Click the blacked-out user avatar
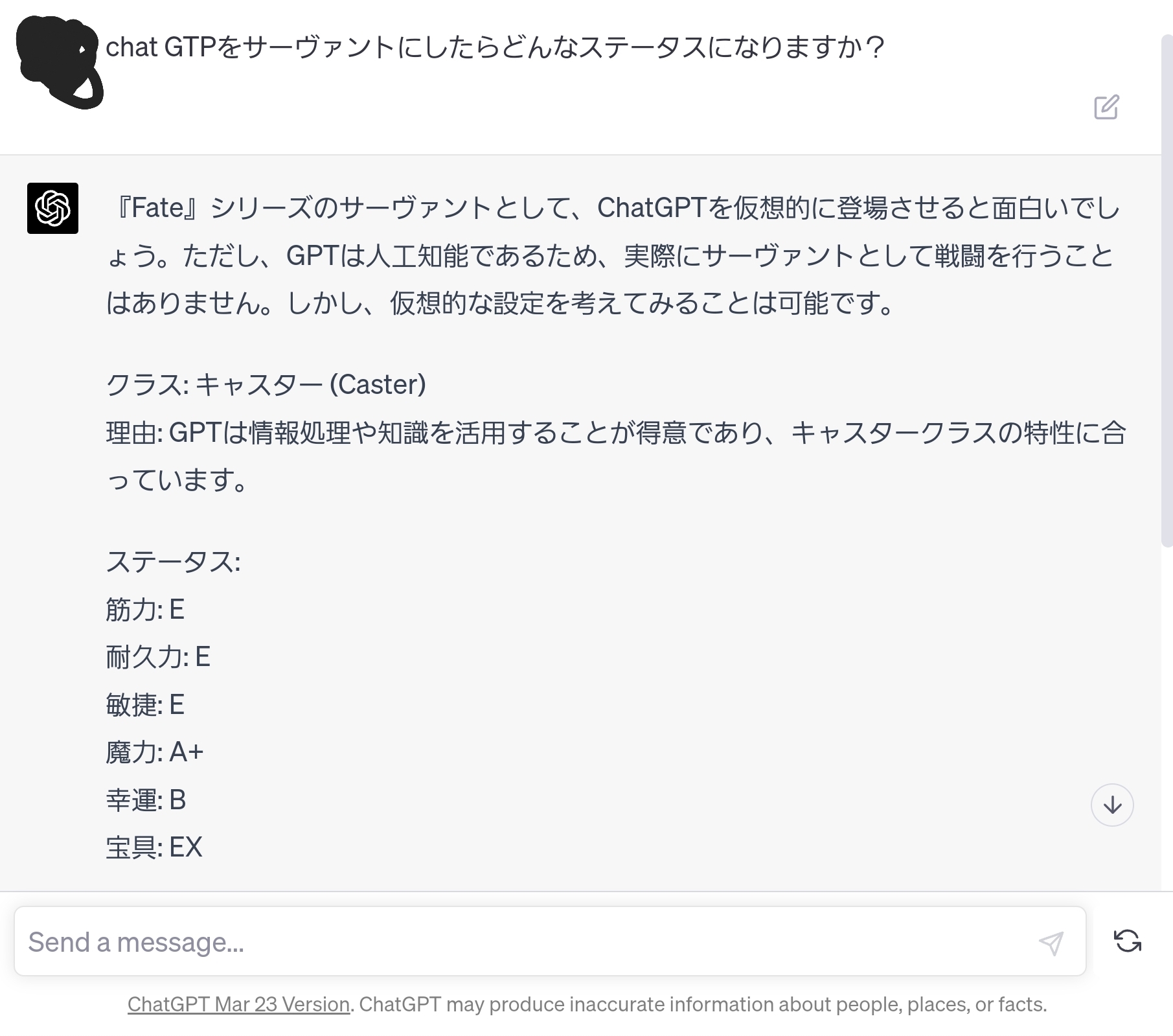The image size is (1173, 1036). (59, 62)
